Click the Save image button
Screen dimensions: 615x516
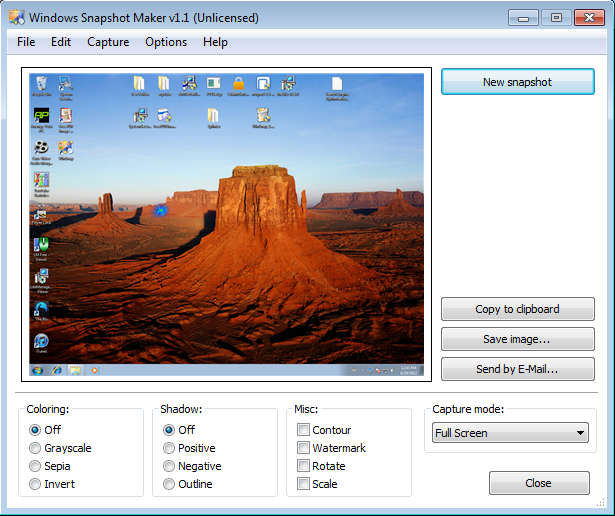click(517, 339)
